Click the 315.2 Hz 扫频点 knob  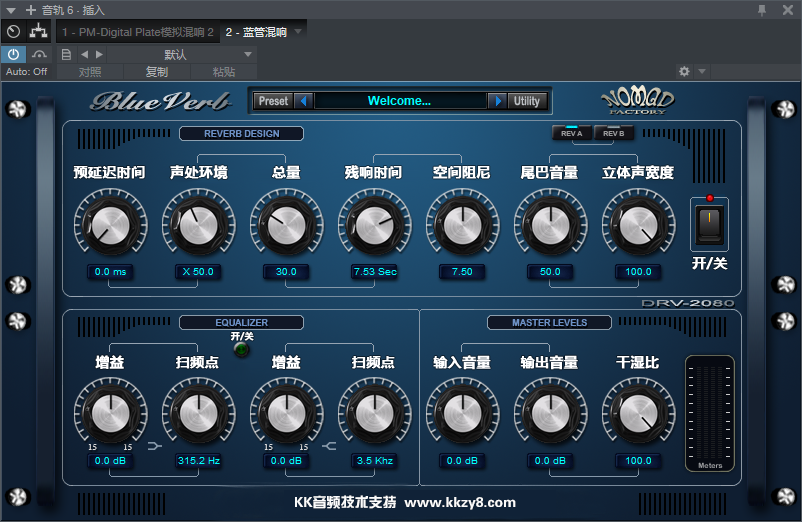click(x=198, y=413)
